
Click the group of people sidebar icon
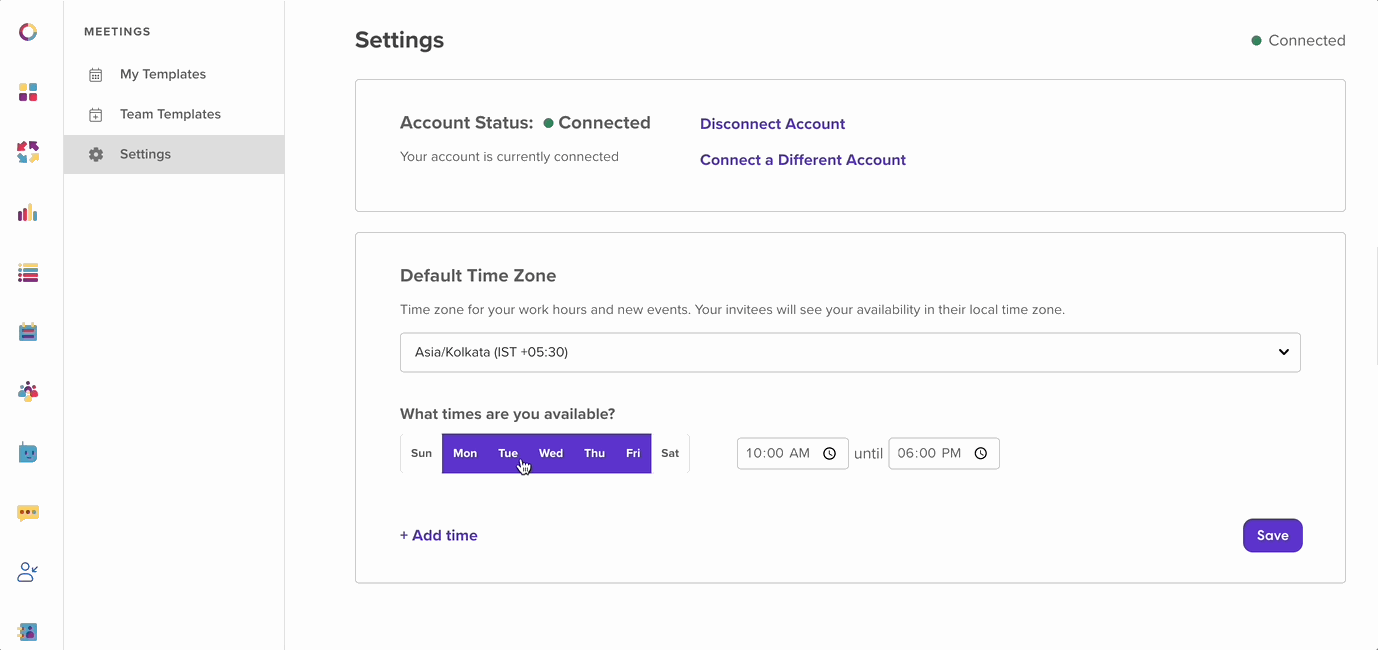(28, 392)
